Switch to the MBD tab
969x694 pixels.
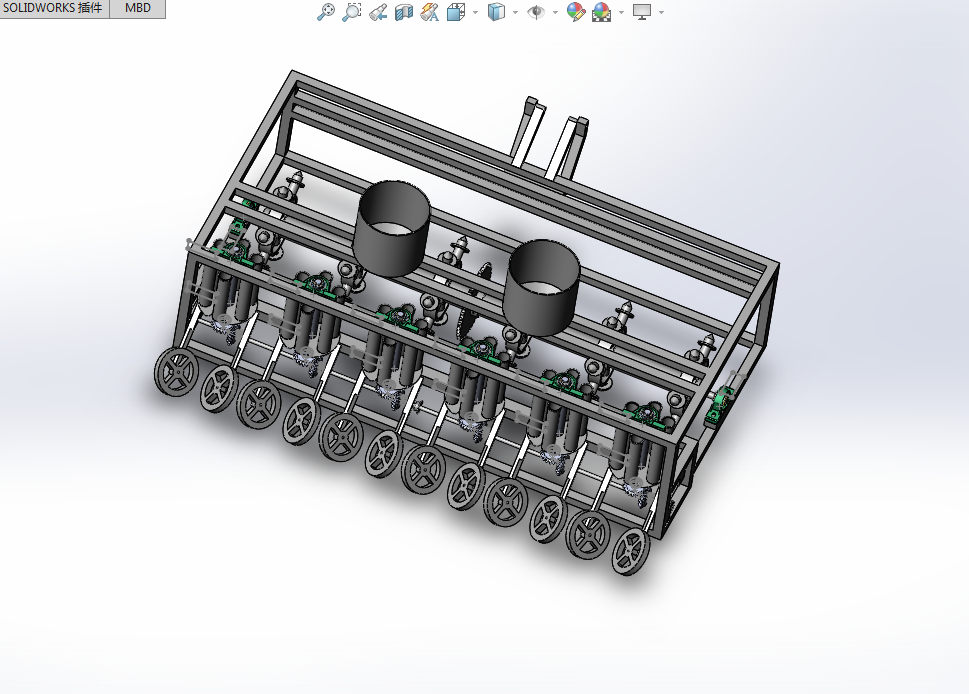coord(138,8)
